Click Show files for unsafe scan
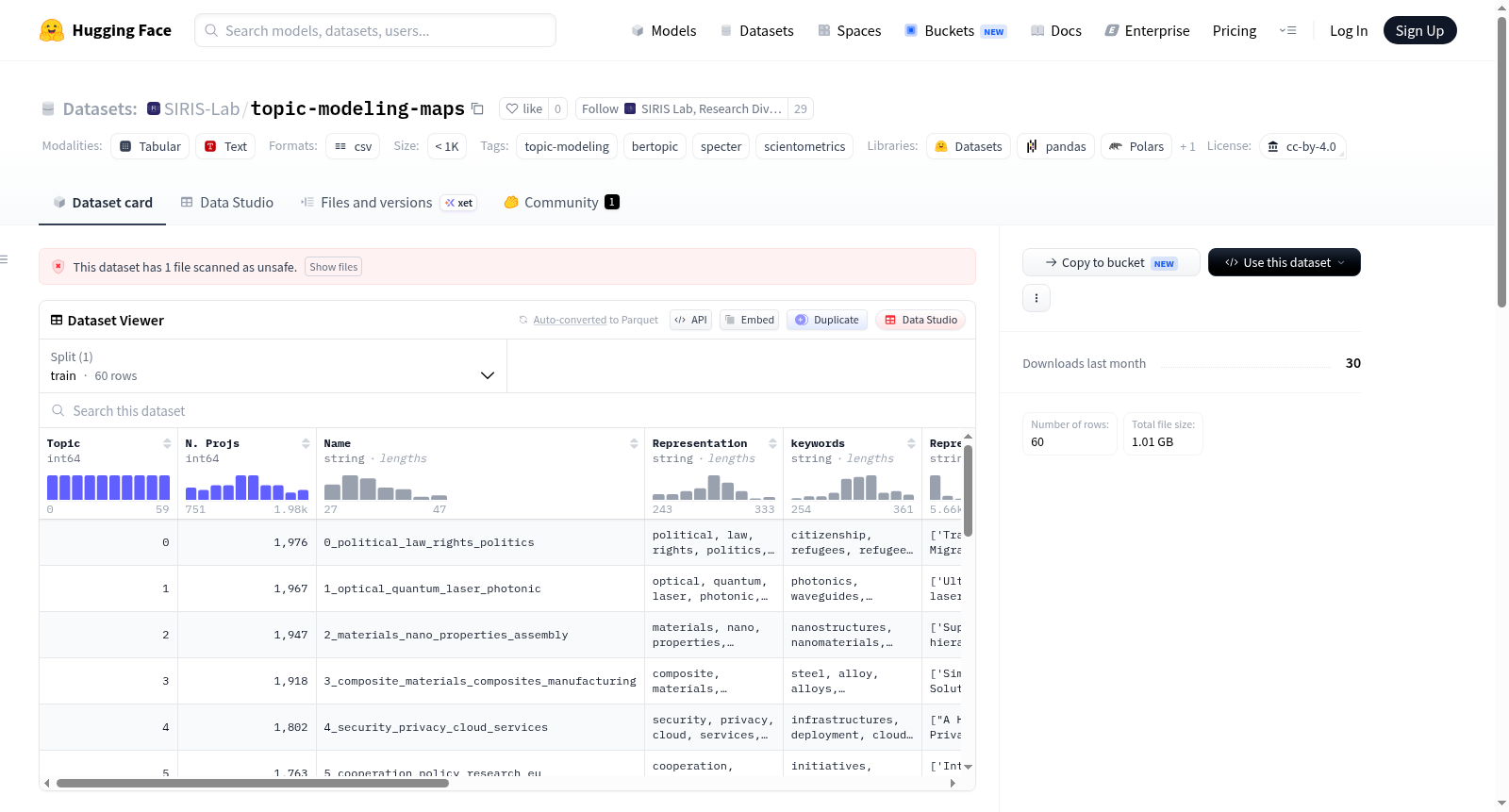This screenshot has width=1509, height=812. point(334,267)
